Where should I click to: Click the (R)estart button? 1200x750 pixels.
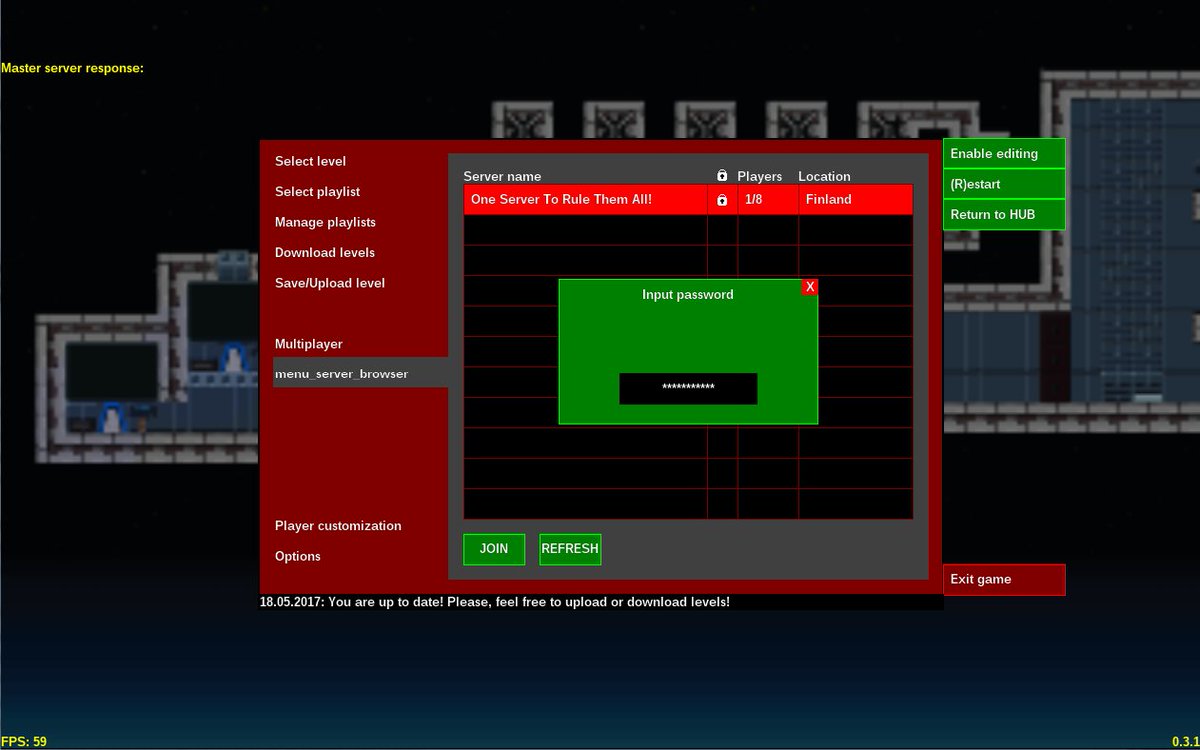coord(1004,184)
